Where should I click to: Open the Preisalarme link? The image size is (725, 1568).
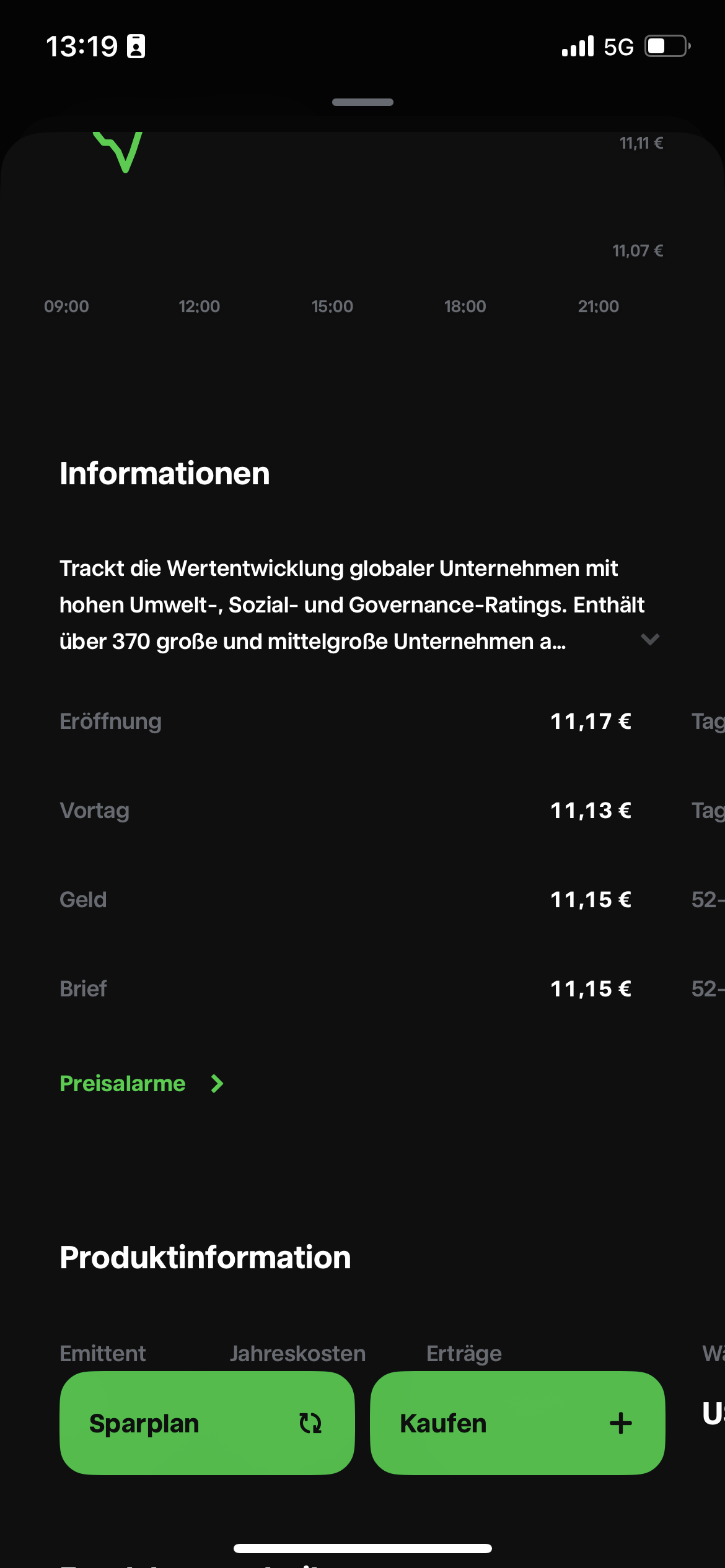point(123,1084)
